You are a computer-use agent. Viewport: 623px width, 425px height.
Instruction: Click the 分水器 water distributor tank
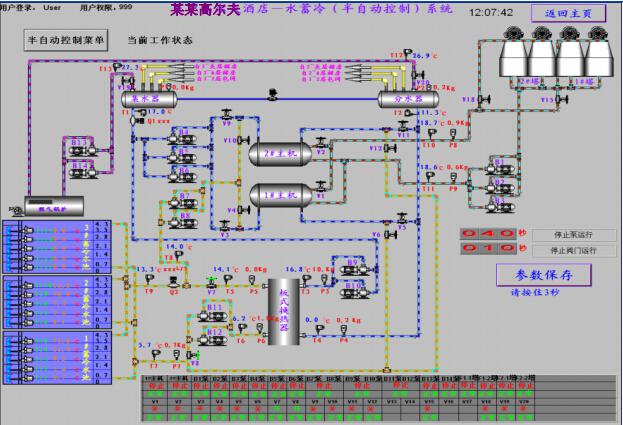tap(408, 99)
